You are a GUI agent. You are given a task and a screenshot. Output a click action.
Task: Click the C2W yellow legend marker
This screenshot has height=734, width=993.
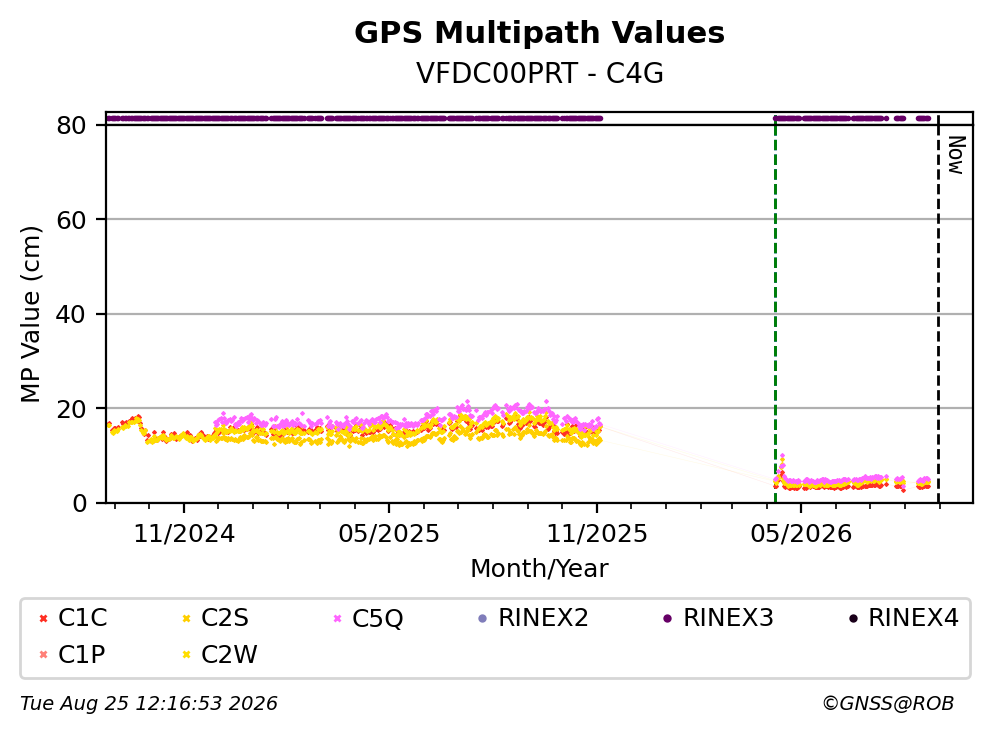click(x=186, y=655)
